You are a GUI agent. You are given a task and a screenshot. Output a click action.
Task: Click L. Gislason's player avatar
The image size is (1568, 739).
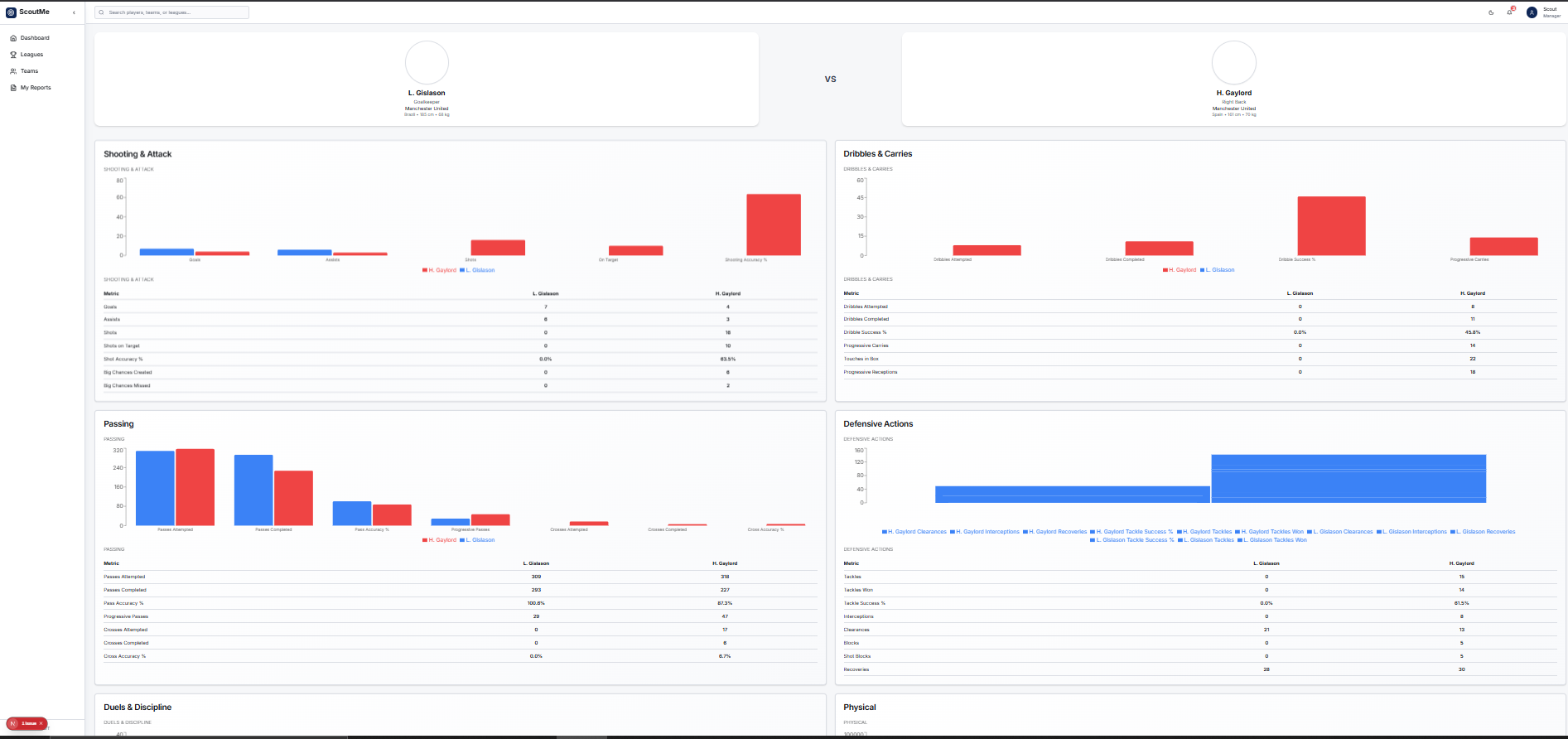point(427,63)
